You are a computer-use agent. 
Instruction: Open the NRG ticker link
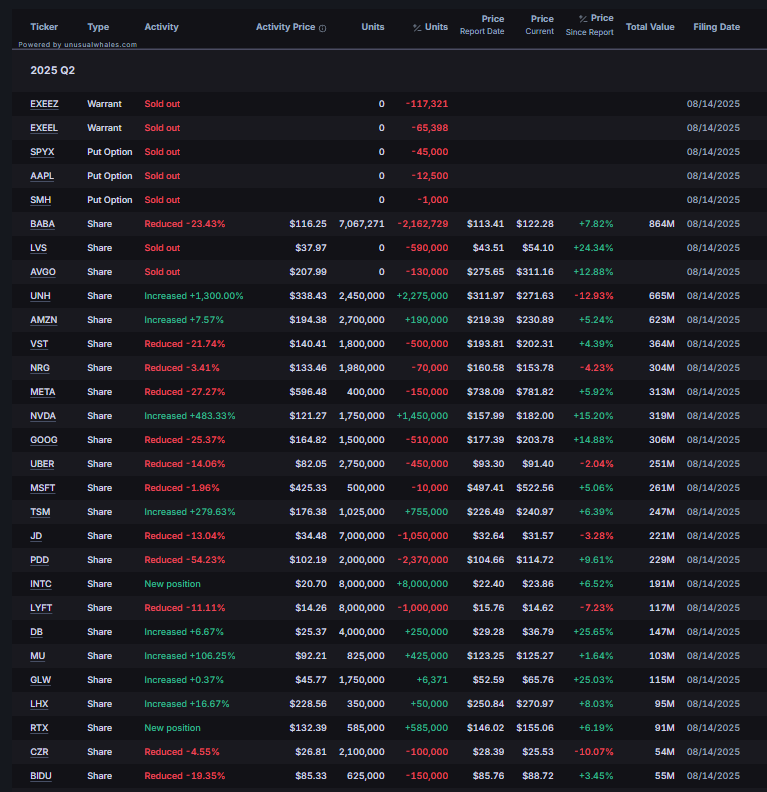click(40, 368)
